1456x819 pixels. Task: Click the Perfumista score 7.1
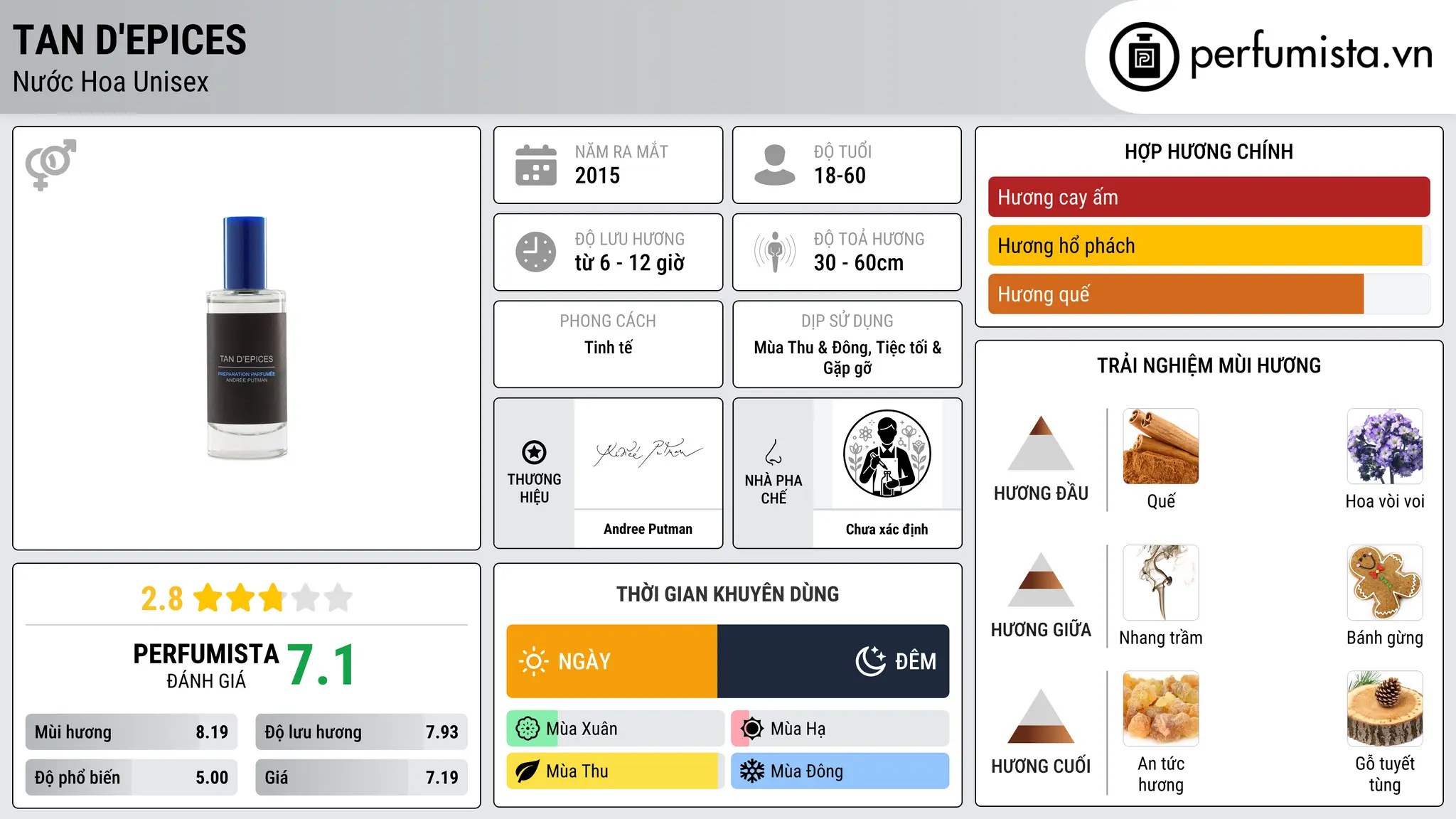(321, 665)
